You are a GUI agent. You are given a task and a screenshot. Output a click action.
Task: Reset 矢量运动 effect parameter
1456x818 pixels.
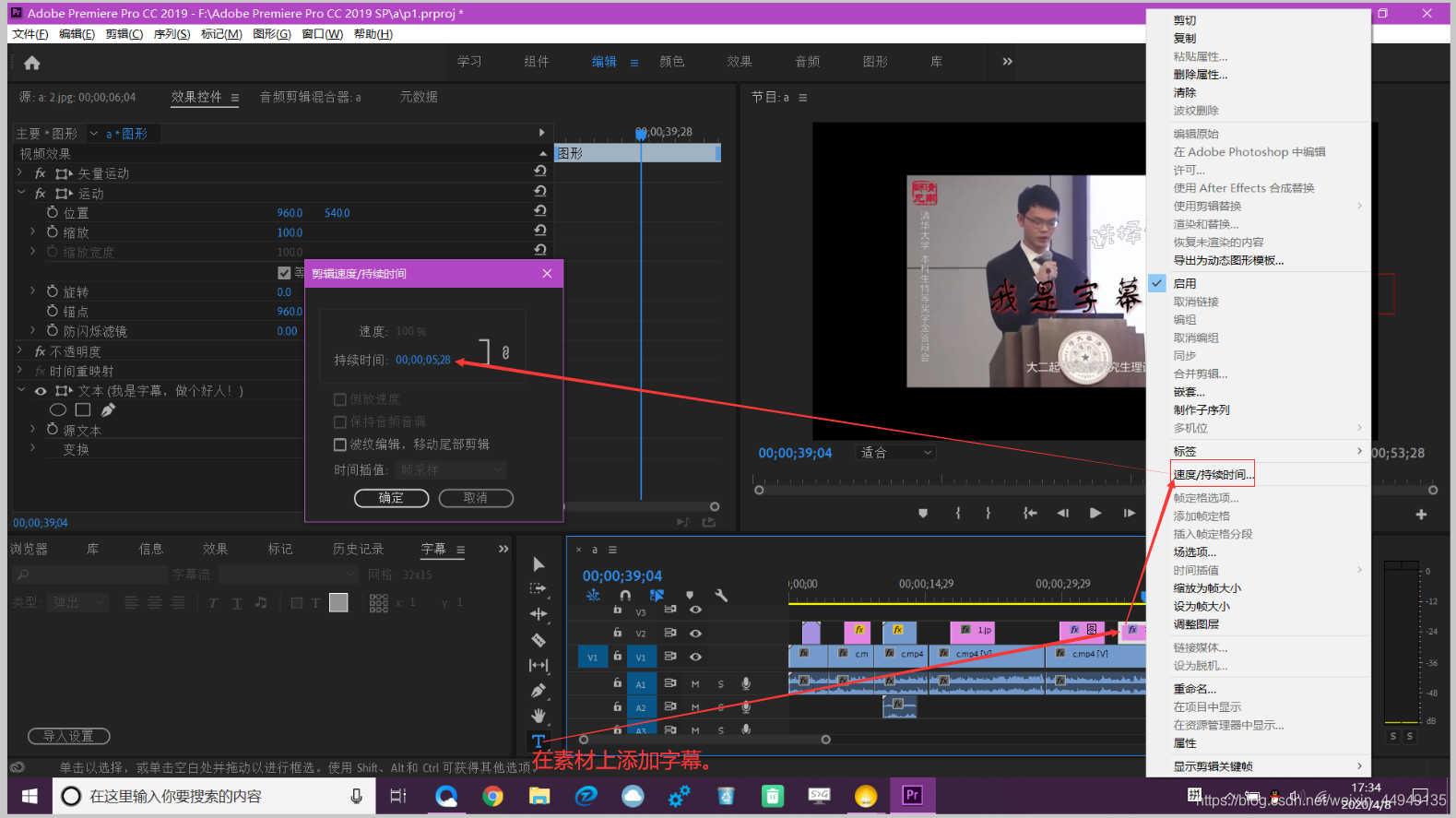[x=540, y=172]
